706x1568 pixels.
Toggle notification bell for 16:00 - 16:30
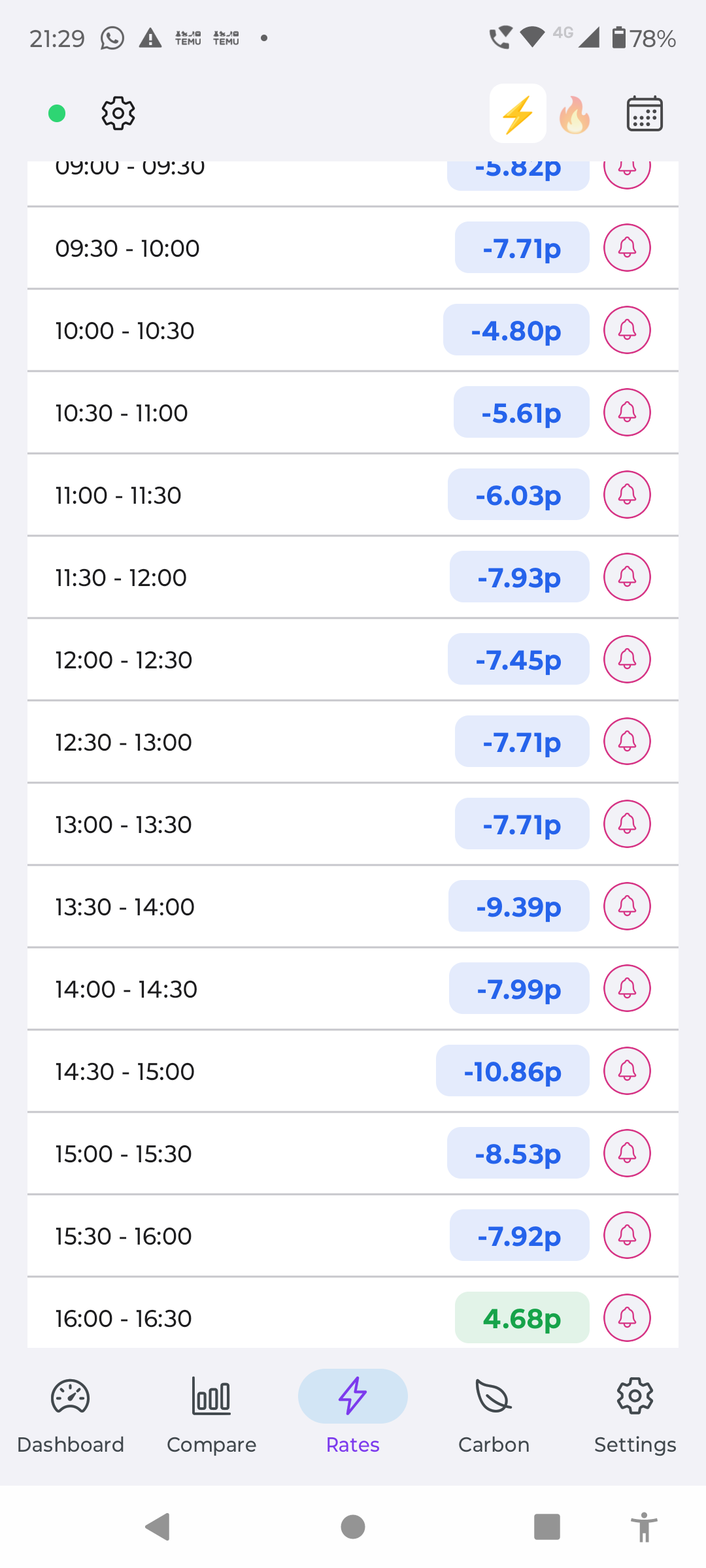click(627, 1318)
